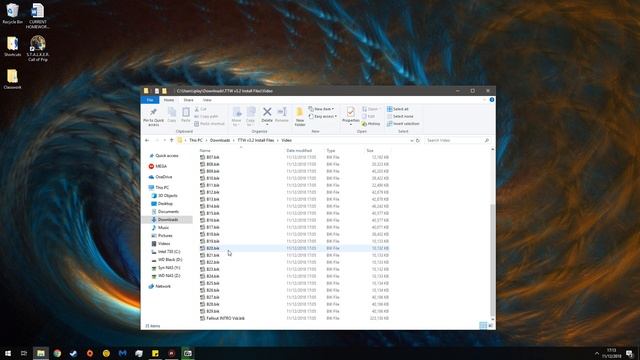Open the Explorer help icon
This screenshot has height=360, width=640.
(492, 100)
